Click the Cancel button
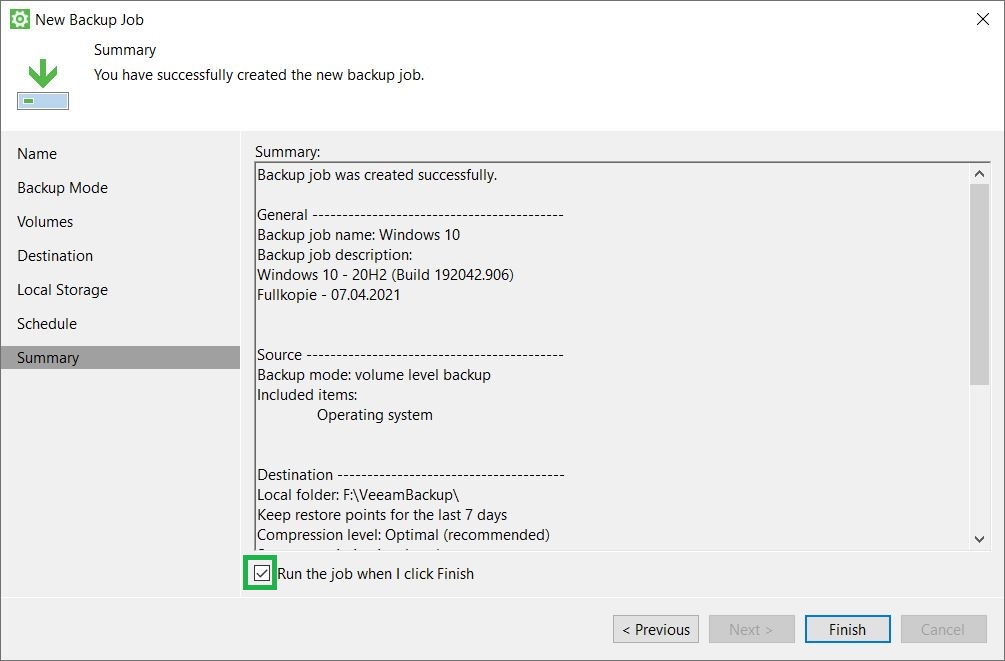1005x661 pixels. (x=942, y=629)
